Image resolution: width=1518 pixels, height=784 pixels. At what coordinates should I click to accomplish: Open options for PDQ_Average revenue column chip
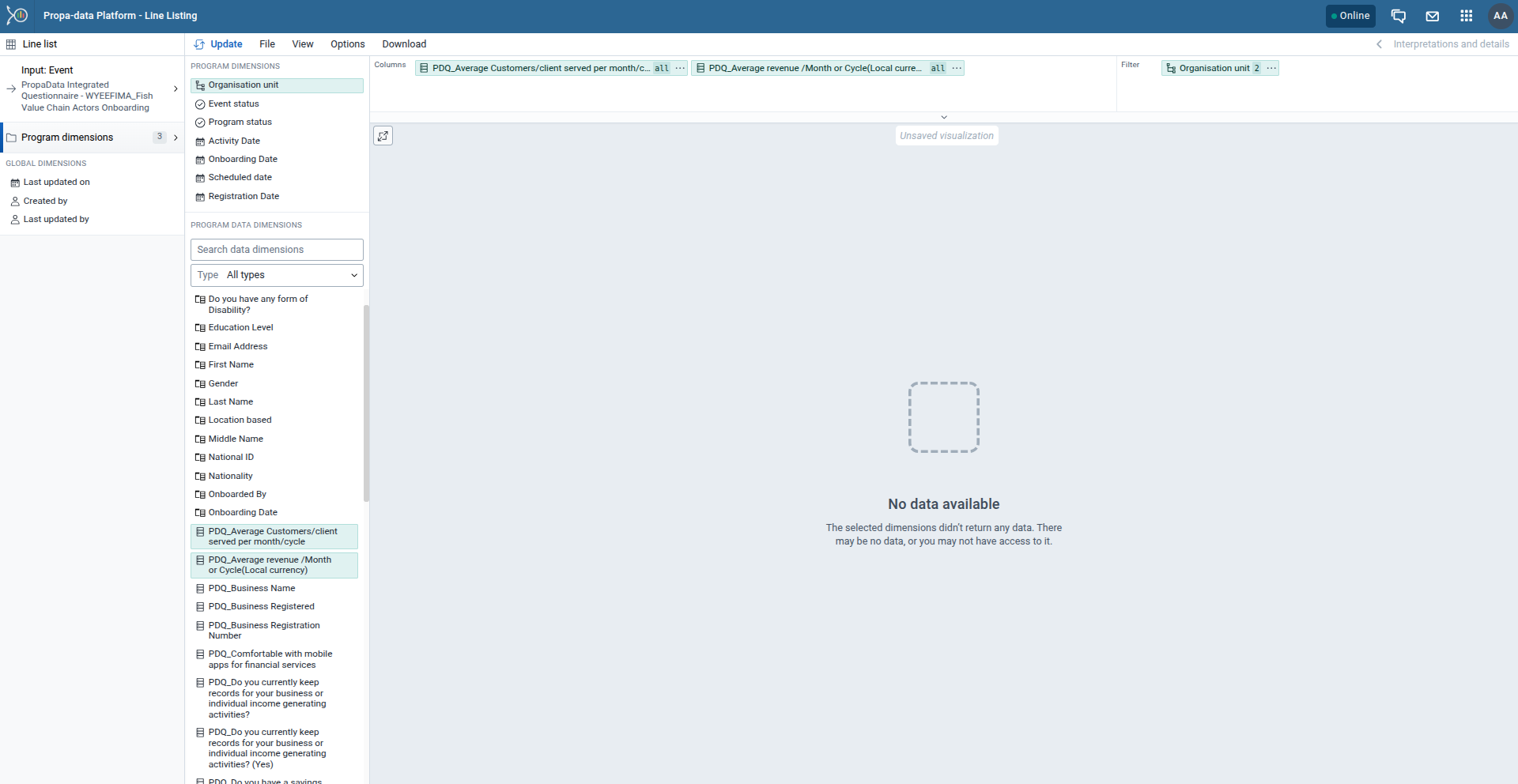tap(957, 68)
